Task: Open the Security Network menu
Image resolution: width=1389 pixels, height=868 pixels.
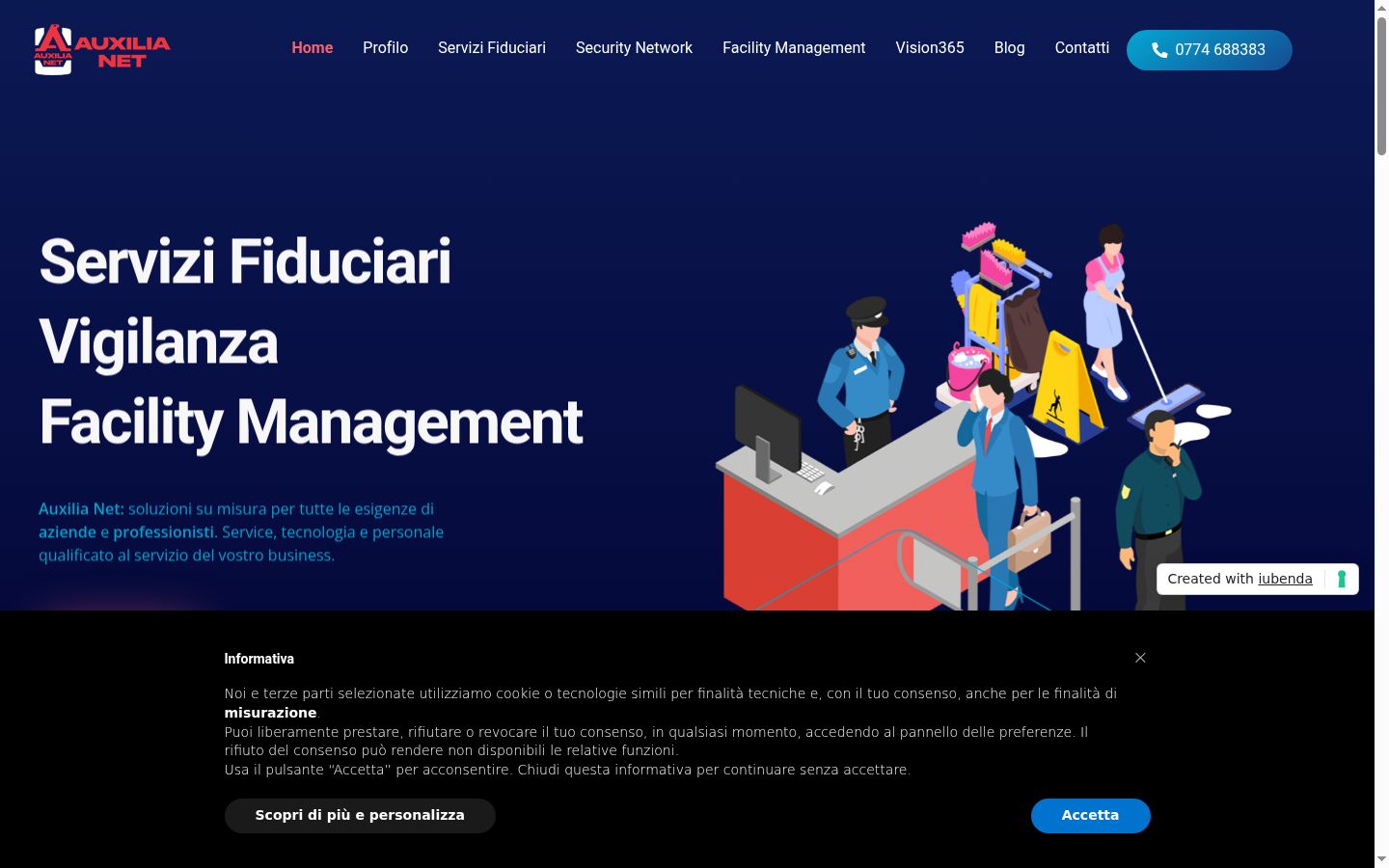Action: pos(634,48)
